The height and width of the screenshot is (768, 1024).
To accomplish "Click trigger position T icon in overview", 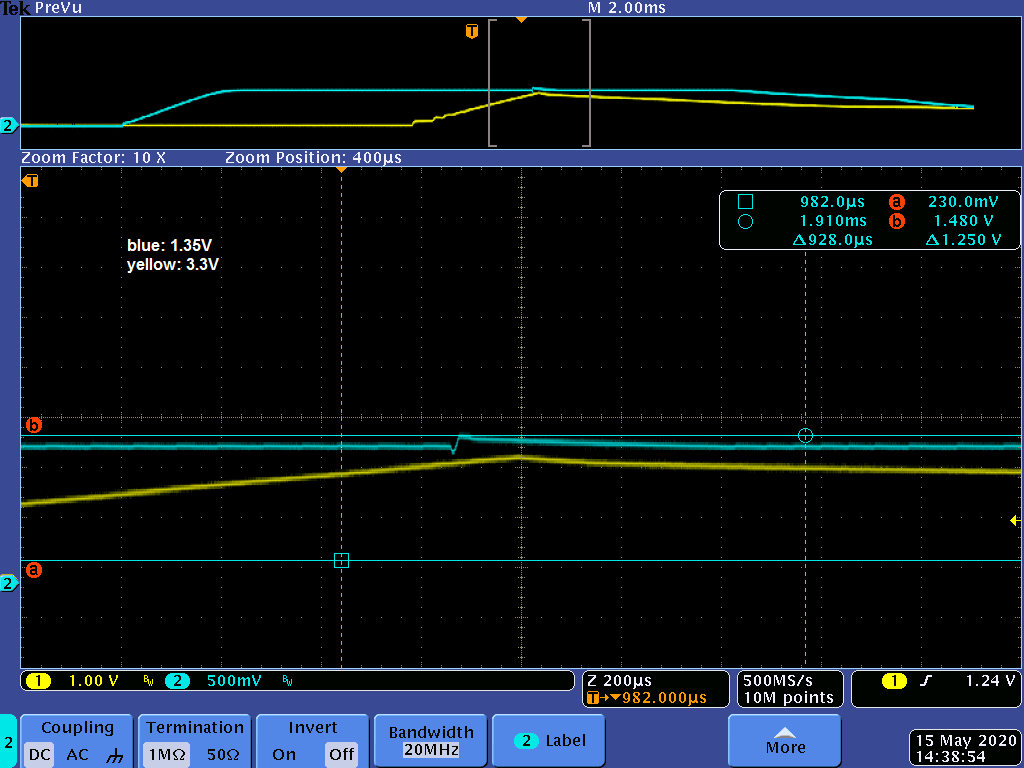I will [472, 31].
